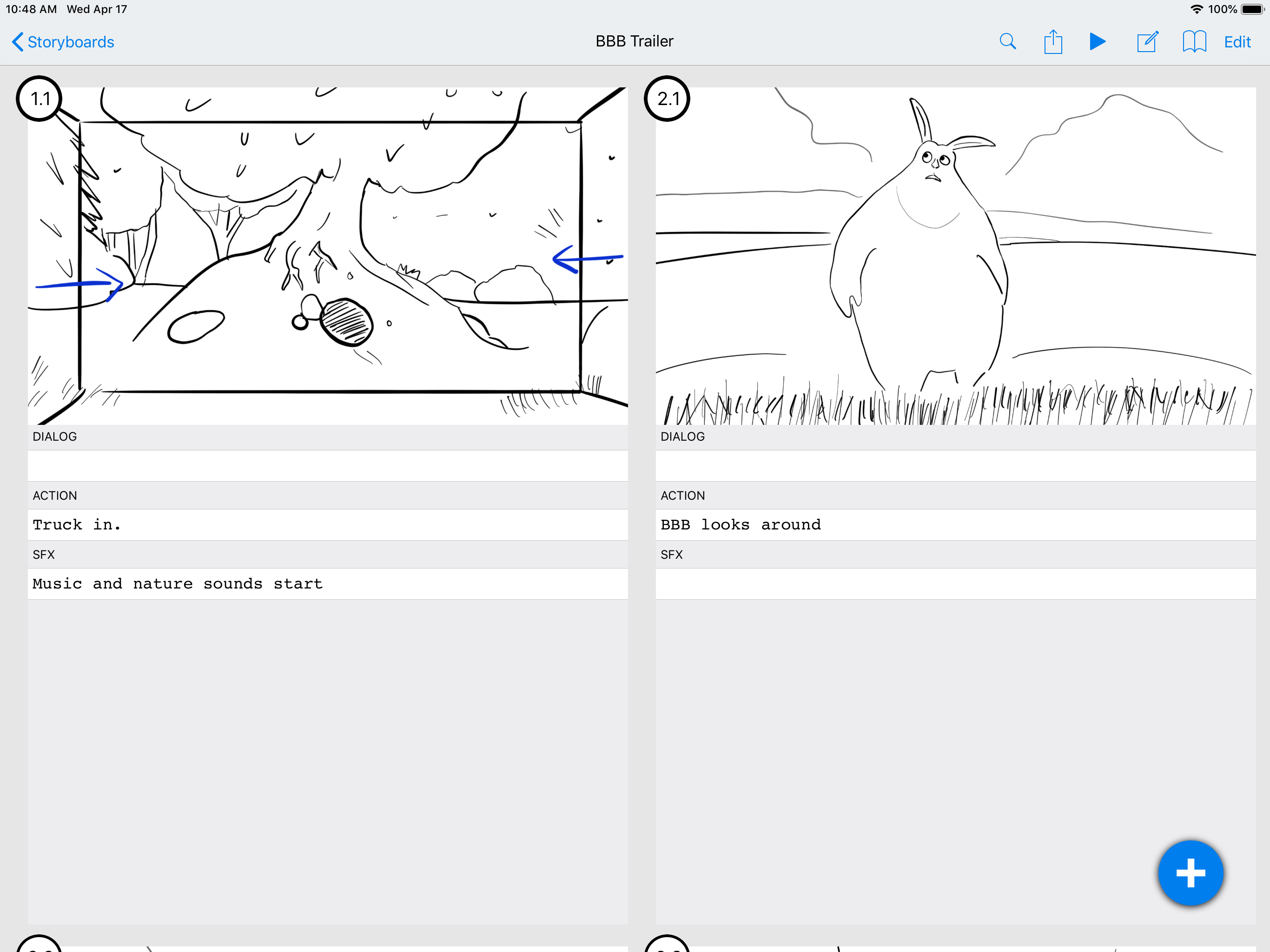Image resolution: width=1270 pixels, height=952 pixels.
Task: Add new panel with plus button
Action: pos(1190,873)
